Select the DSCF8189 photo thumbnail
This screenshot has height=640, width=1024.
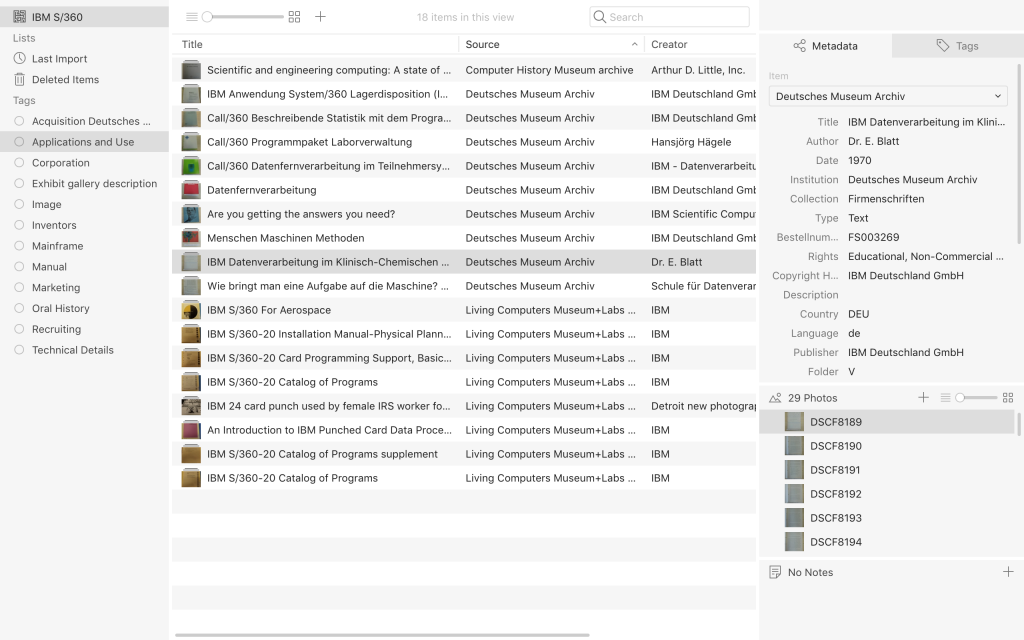(794, 422)
